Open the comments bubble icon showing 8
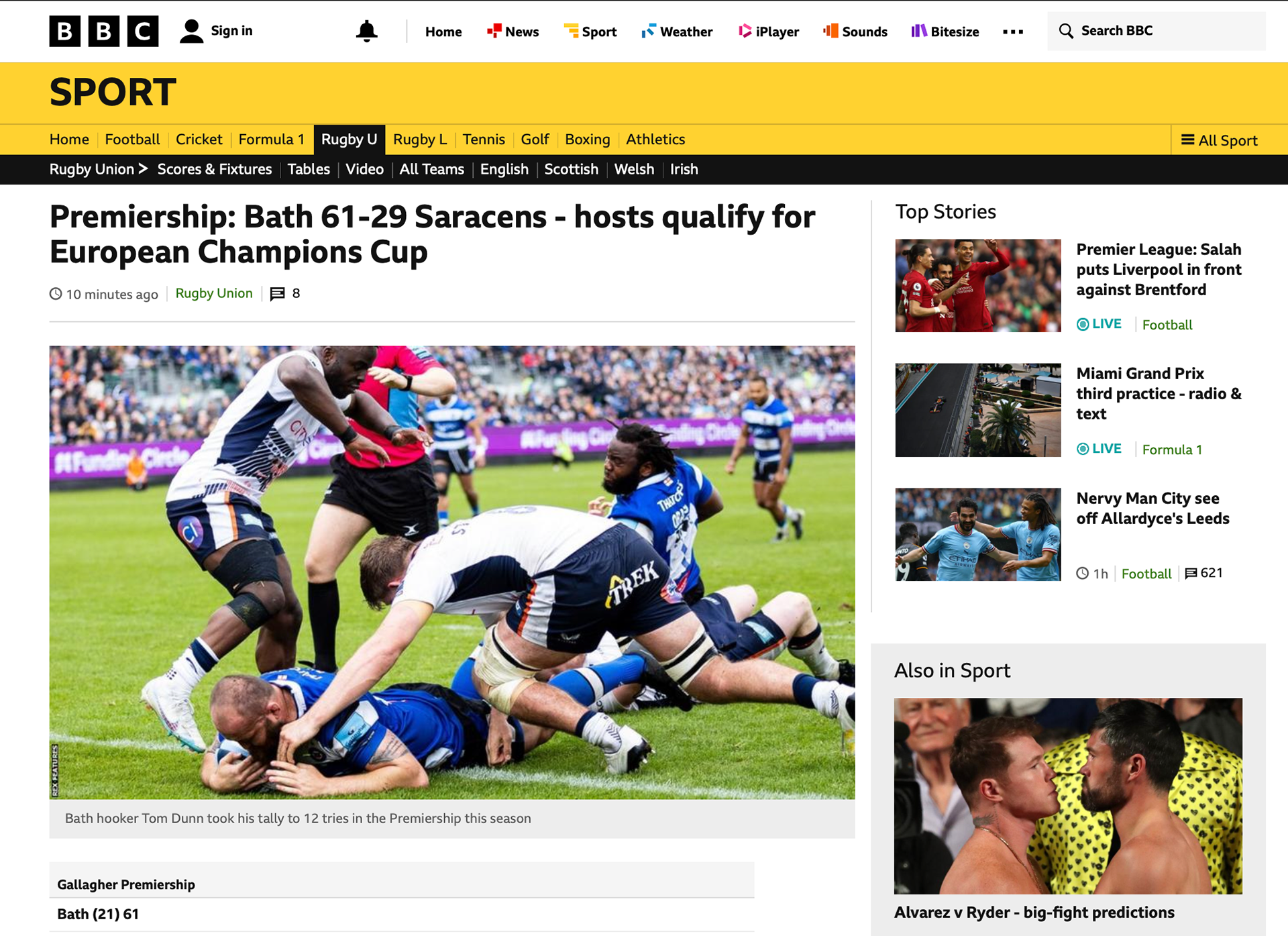1288x936 pixels. (x=277, y=294)
